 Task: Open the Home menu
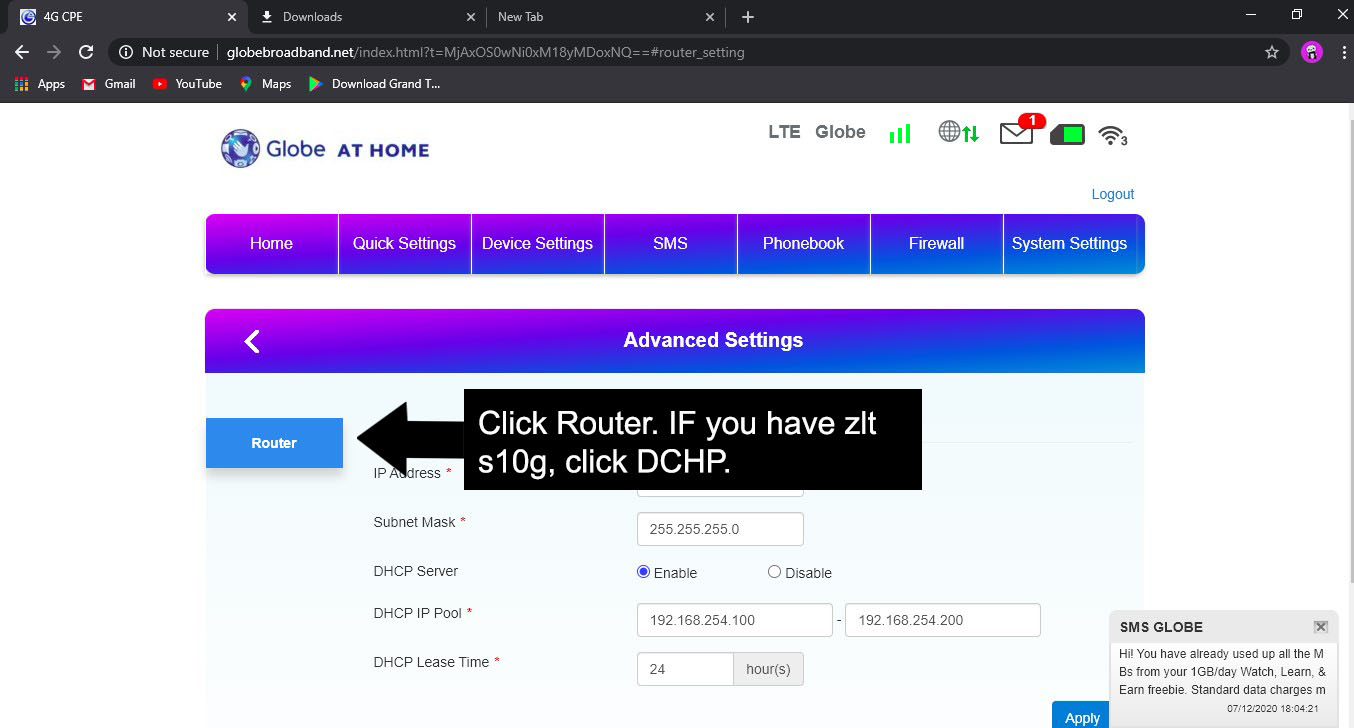coord(271,243)
